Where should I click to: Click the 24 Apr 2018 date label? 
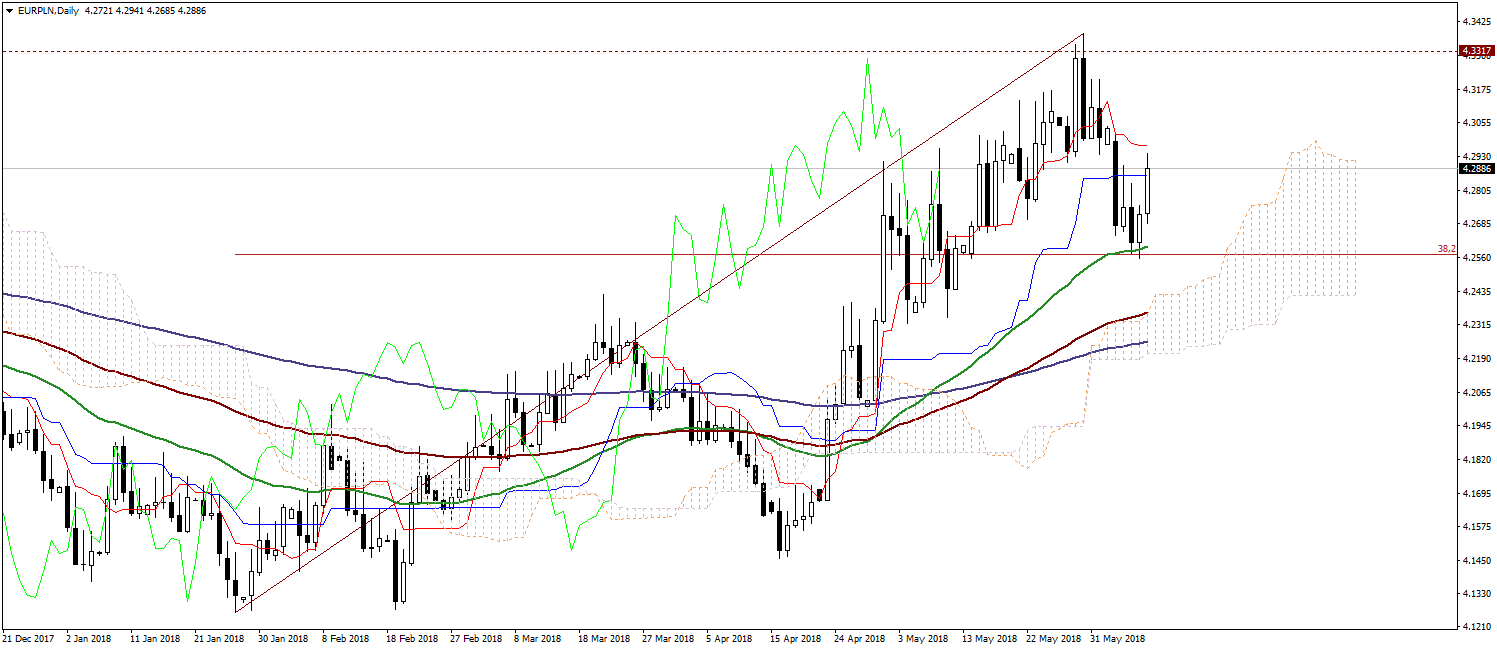pyautogui.click(x=859, y=638)
